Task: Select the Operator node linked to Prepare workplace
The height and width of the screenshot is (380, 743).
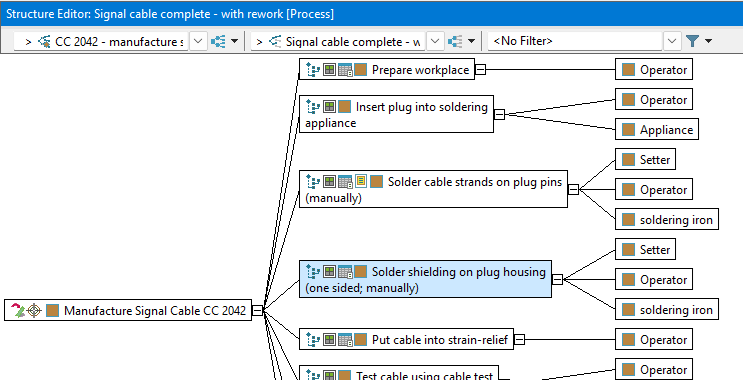Action: [x=654, y=69]
